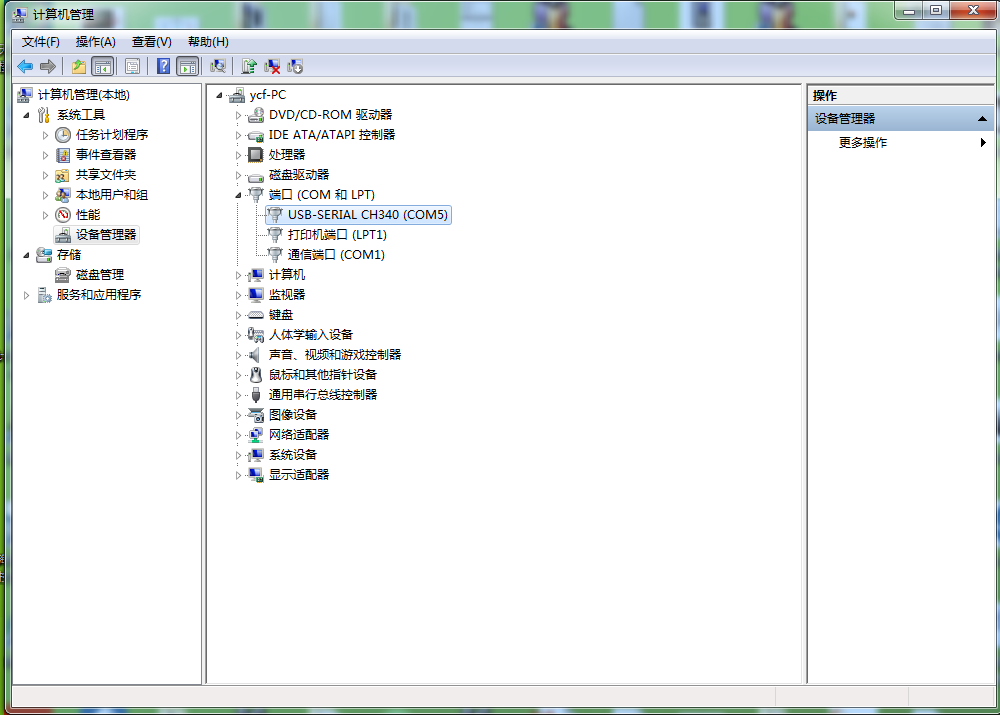Expand 服务和应用程序 in left tree
Image resolution: width=1000 pixels, height=715 pixels.
pos(27,295)
